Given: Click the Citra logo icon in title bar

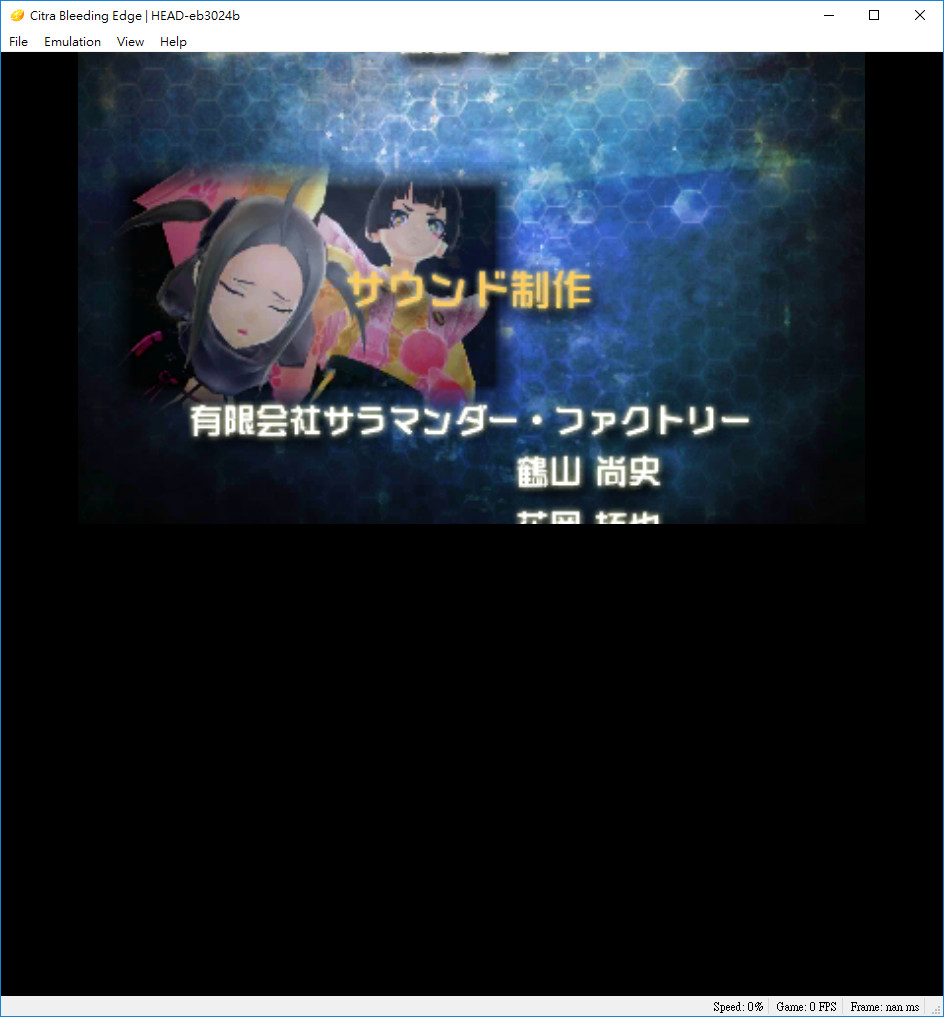Looking at the screenshot, I should [17, 16].
